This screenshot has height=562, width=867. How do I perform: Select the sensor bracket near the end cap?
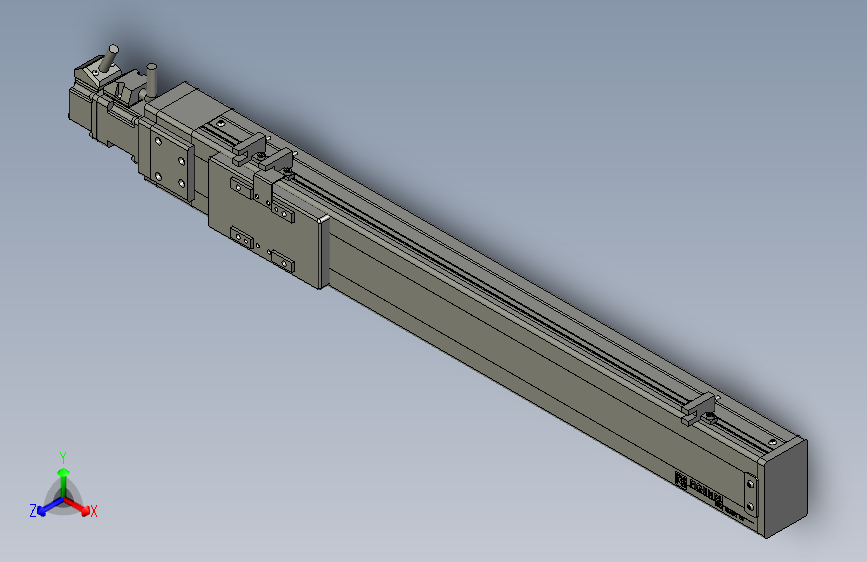tap(699, 409)
